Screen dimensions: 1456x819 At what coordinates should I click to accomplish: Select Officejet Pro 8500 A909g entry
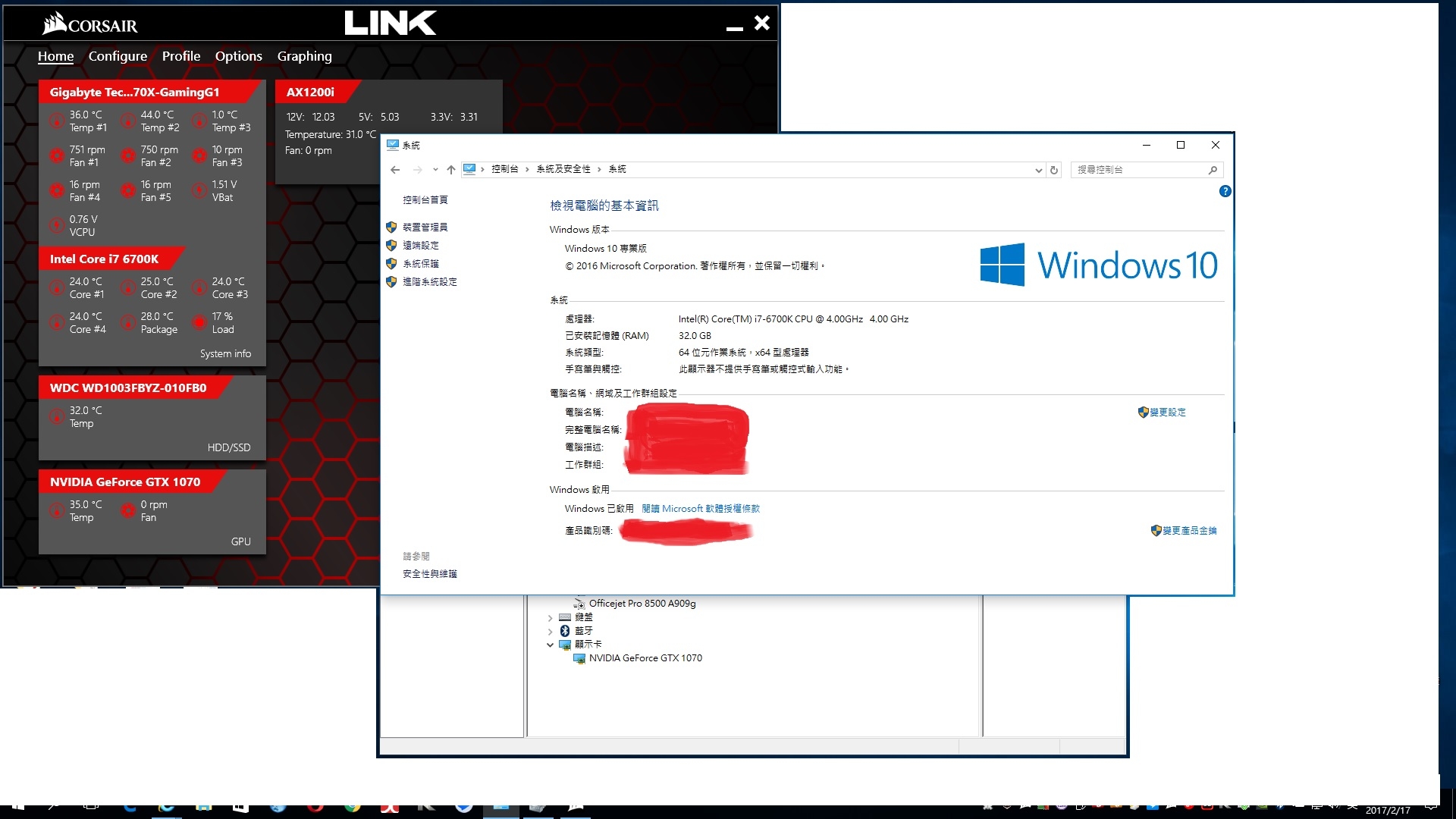642,604
